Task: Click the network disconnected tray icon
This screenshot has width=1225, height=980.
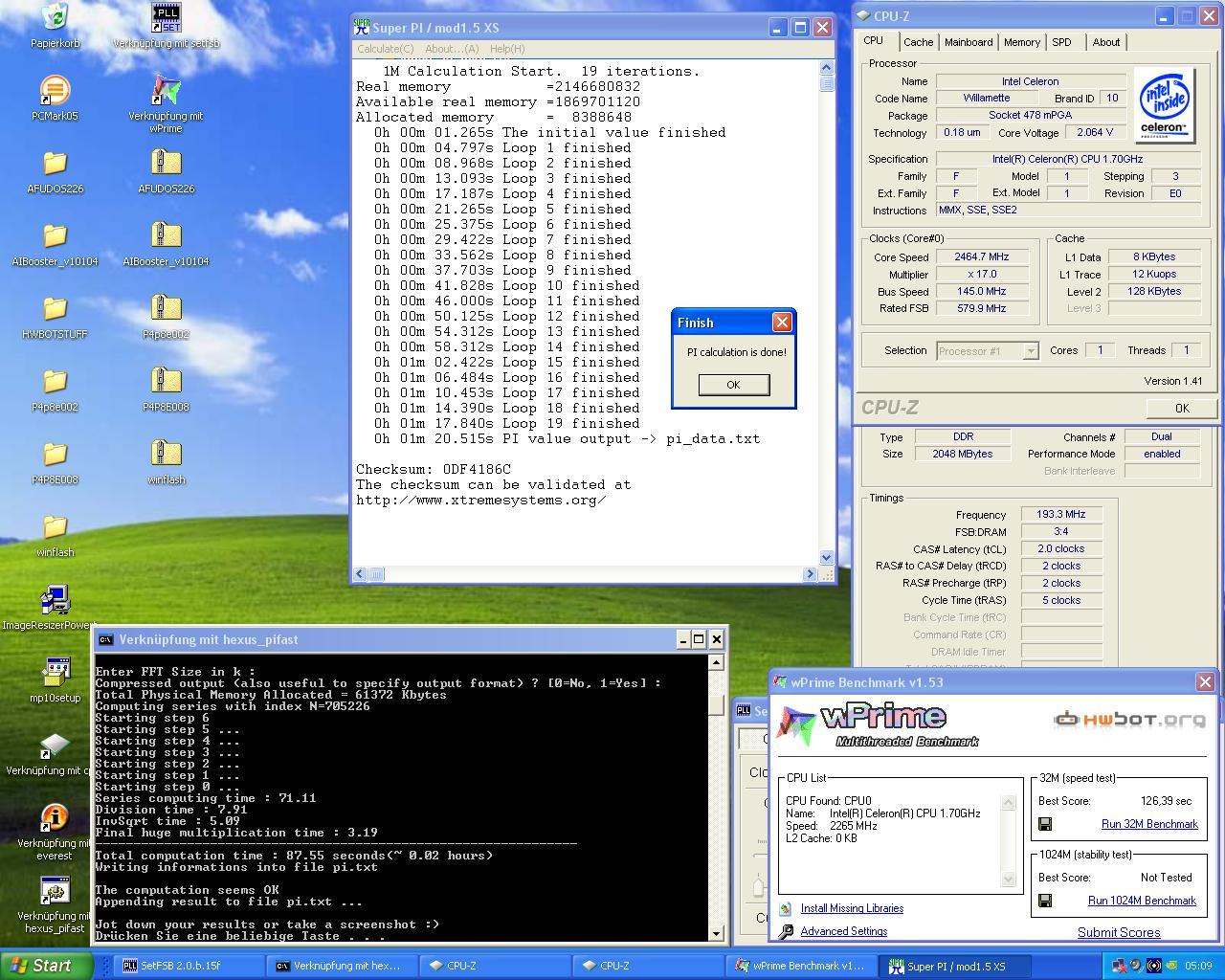Action: 1119,966
